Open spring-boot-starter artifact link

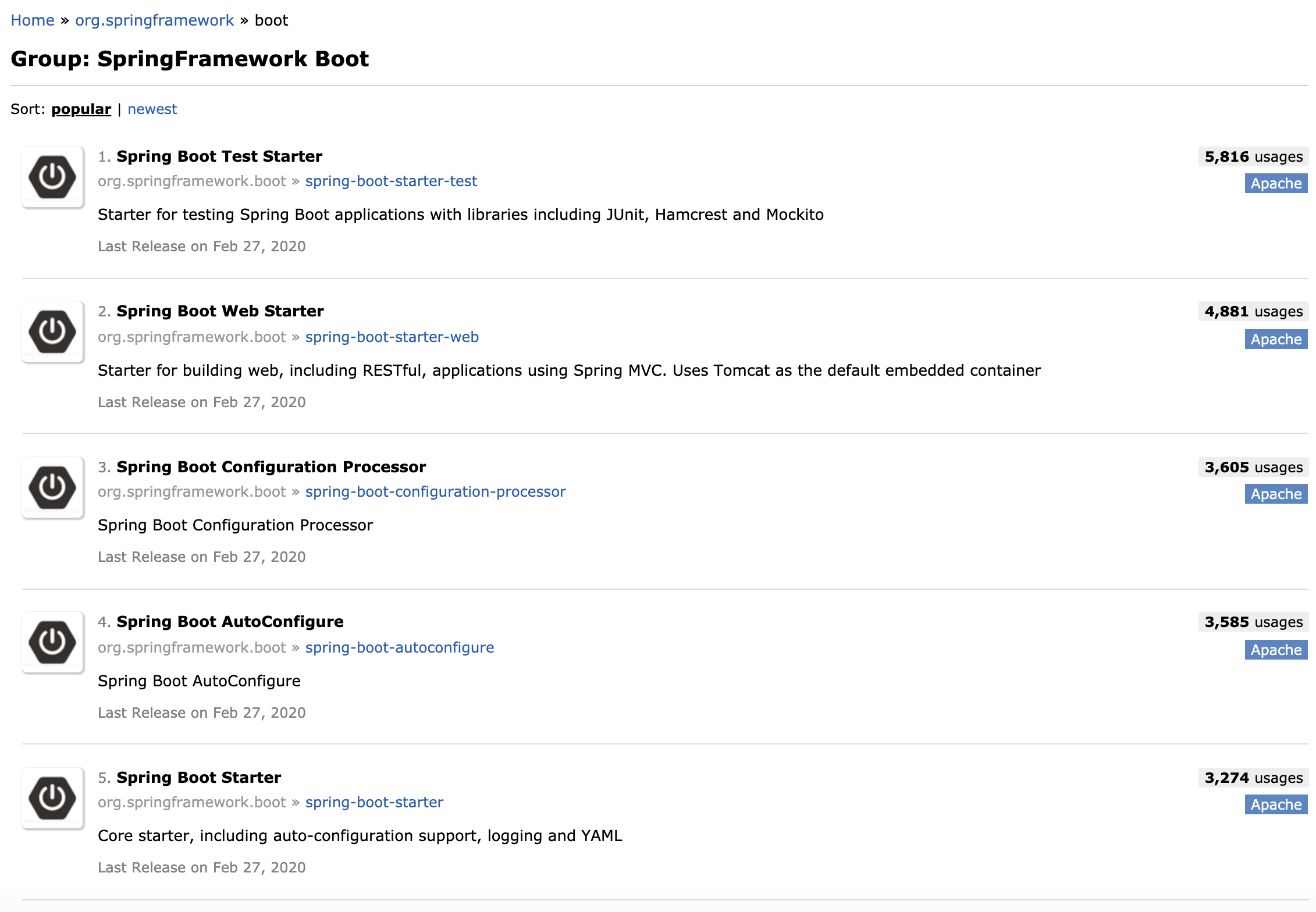(374, 803)
